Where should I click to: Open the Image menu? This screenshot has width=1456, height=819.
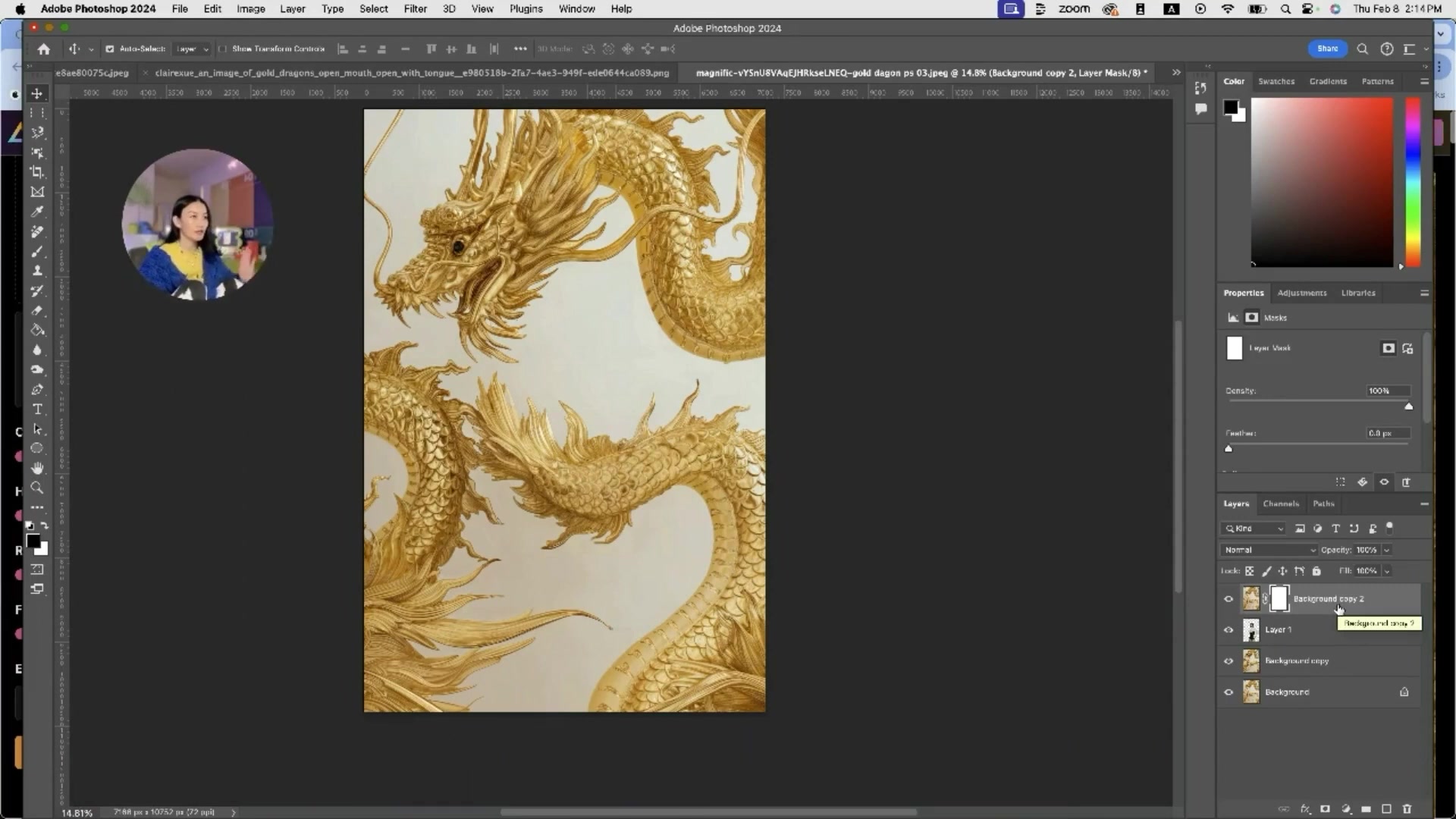coord(250,9)
